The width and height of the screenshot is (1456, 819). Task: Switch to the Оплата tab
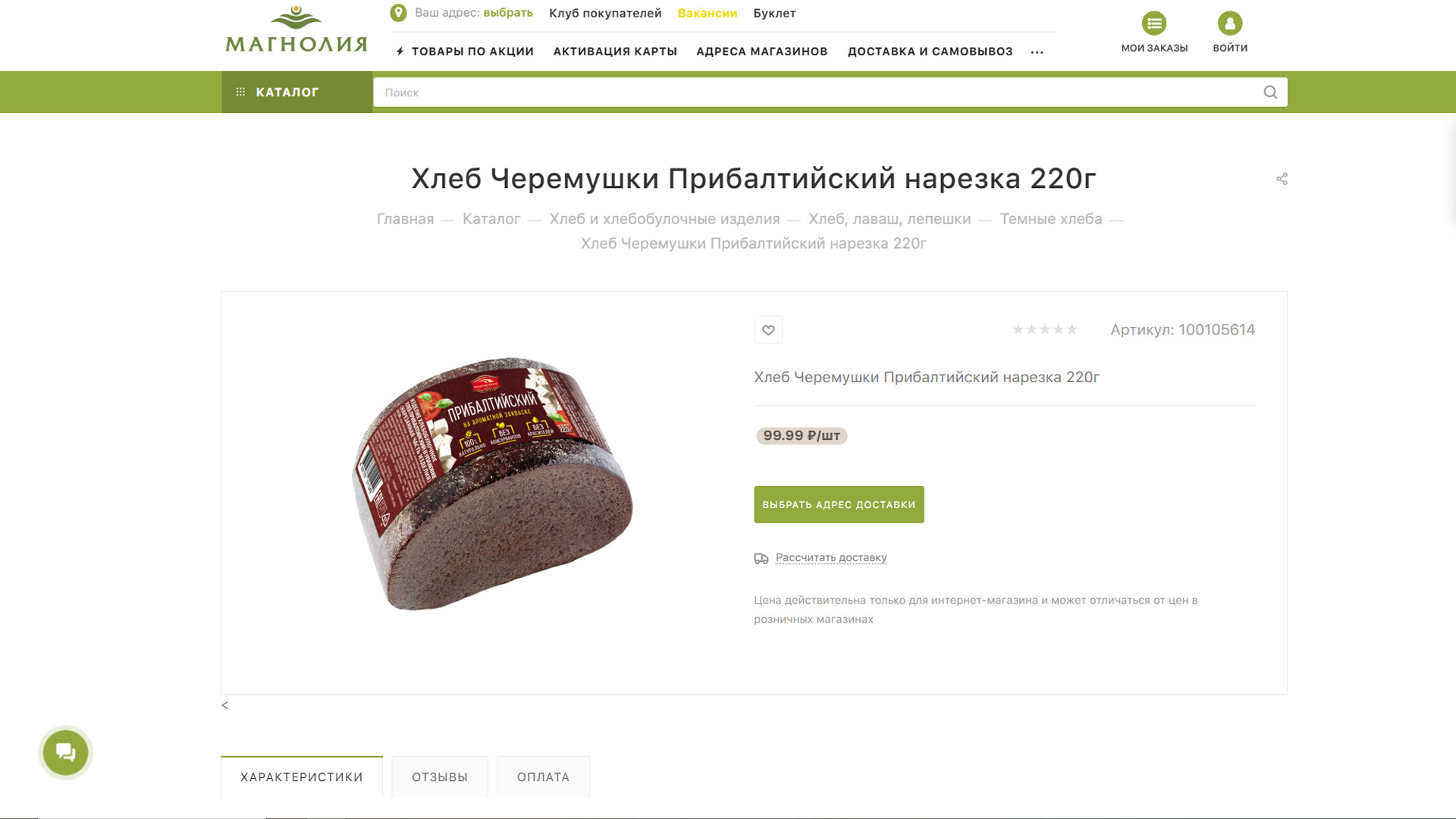click(543, 777)
